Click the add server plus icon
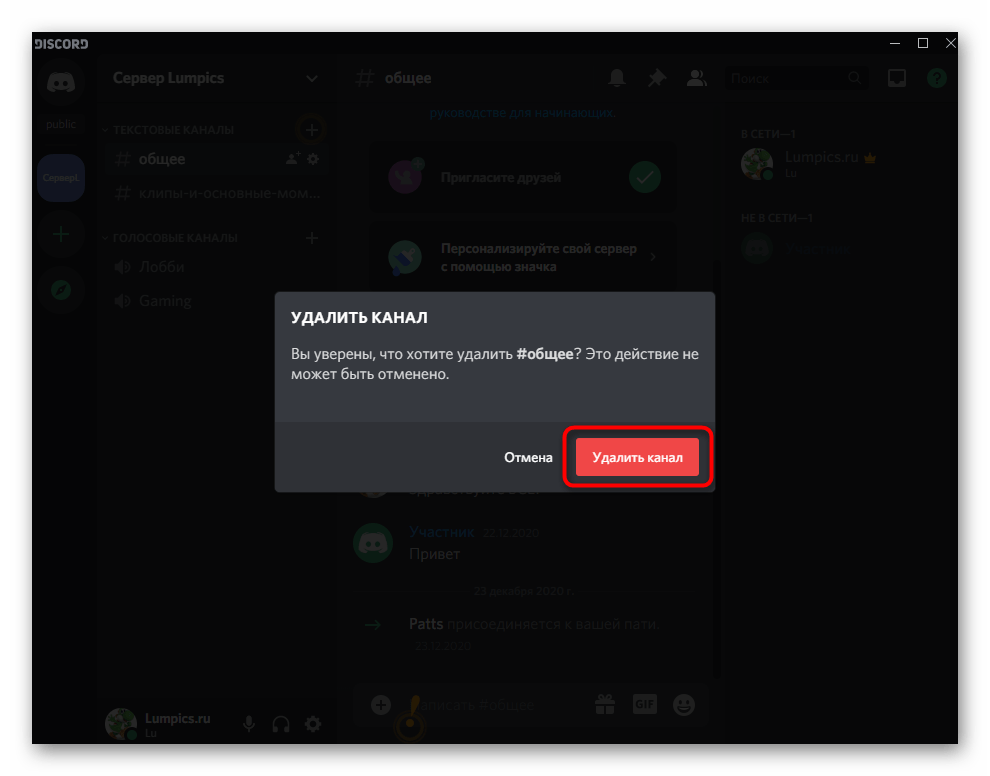The width and height of the screenshot is (990, 776). click(x=61, y=234)
